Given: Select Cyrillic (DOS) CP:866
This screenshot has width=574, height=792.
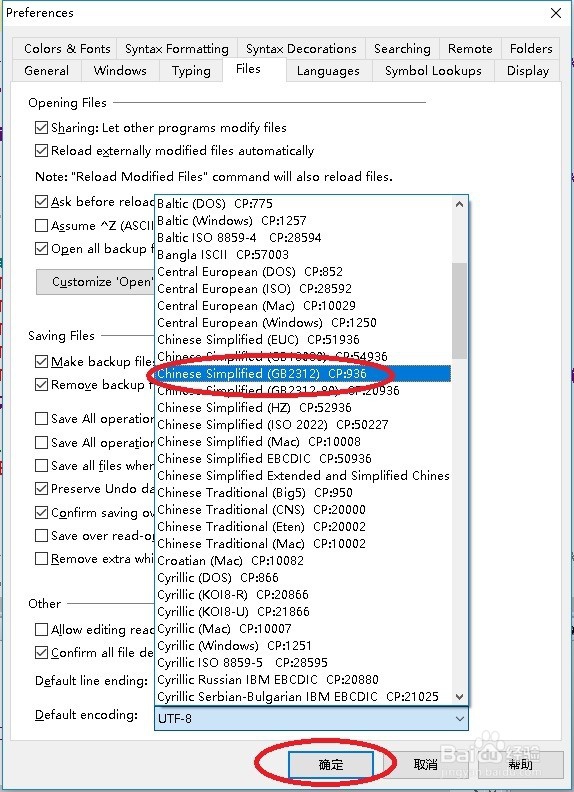Looking at the screenshot, I should tap(303, 578).
